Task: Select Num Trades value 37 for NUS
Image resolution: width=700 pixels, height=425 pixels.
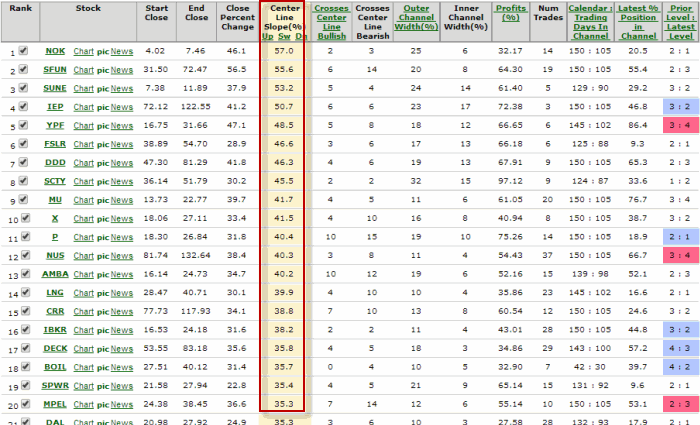Action: tap(548, 255)
